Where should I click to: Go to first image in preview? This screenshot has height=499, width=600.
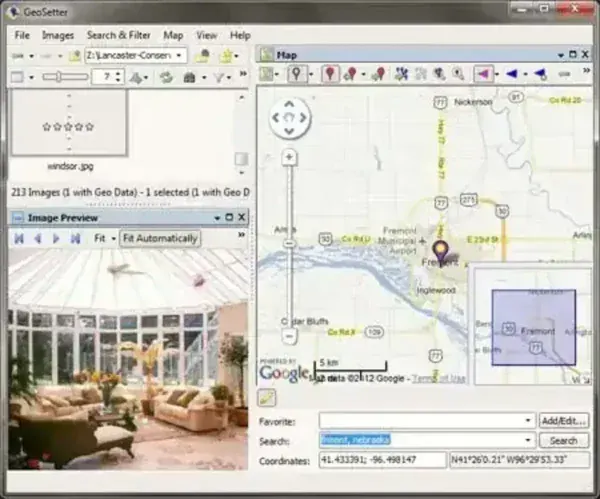coord(19,238)
